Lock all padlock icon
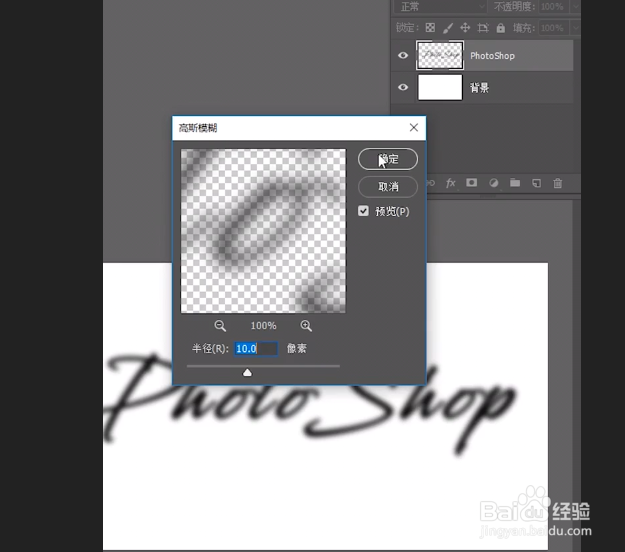The image size is (625, 552). point(501,28)
